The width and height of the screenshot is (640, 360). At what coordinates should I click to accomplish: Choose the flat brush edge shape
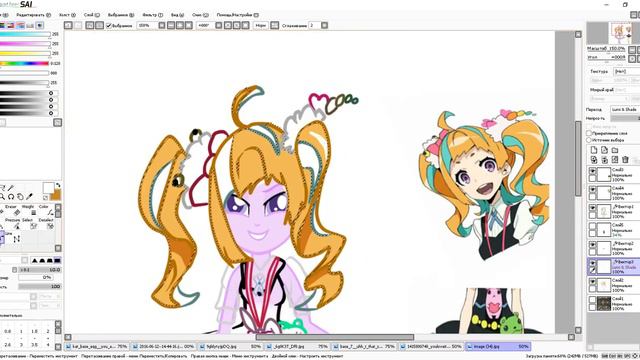[58, 260]
